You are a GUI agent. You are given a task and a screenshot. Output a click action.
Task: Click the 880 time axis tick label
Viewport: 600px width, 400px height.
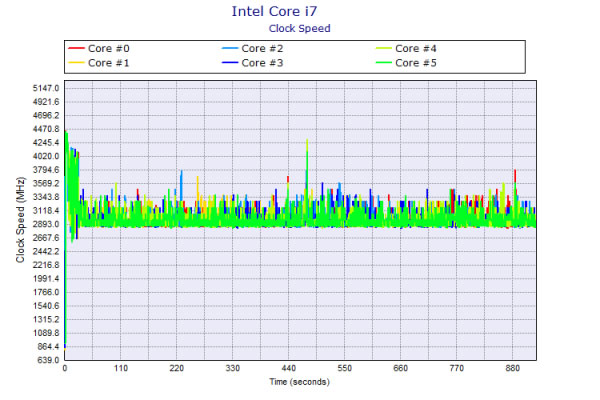512,368
